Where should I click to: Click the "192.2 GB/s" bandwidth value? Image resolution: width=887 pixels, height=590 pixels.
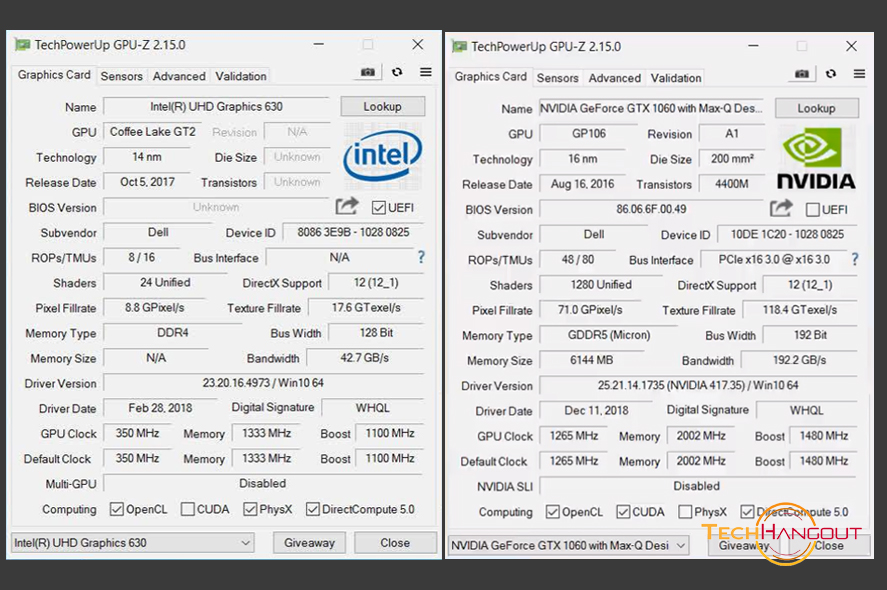click(x=799, y=360)
